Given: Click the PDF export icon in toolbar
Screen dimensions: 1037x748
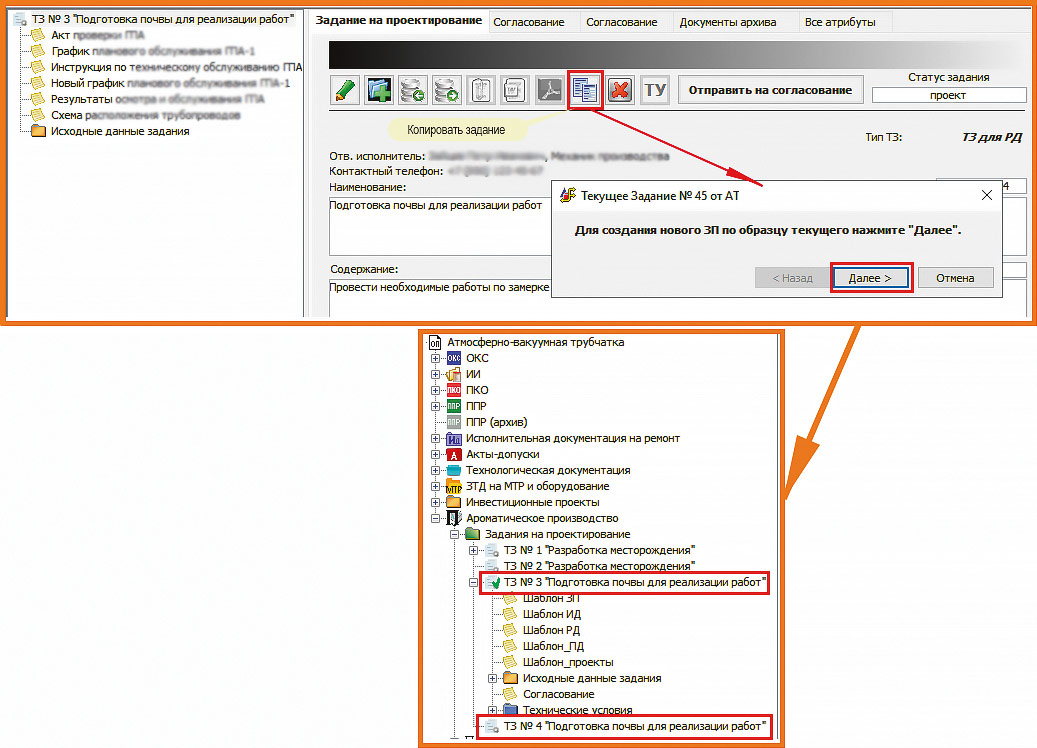Looking at the screenshot, I should point(549,90).
